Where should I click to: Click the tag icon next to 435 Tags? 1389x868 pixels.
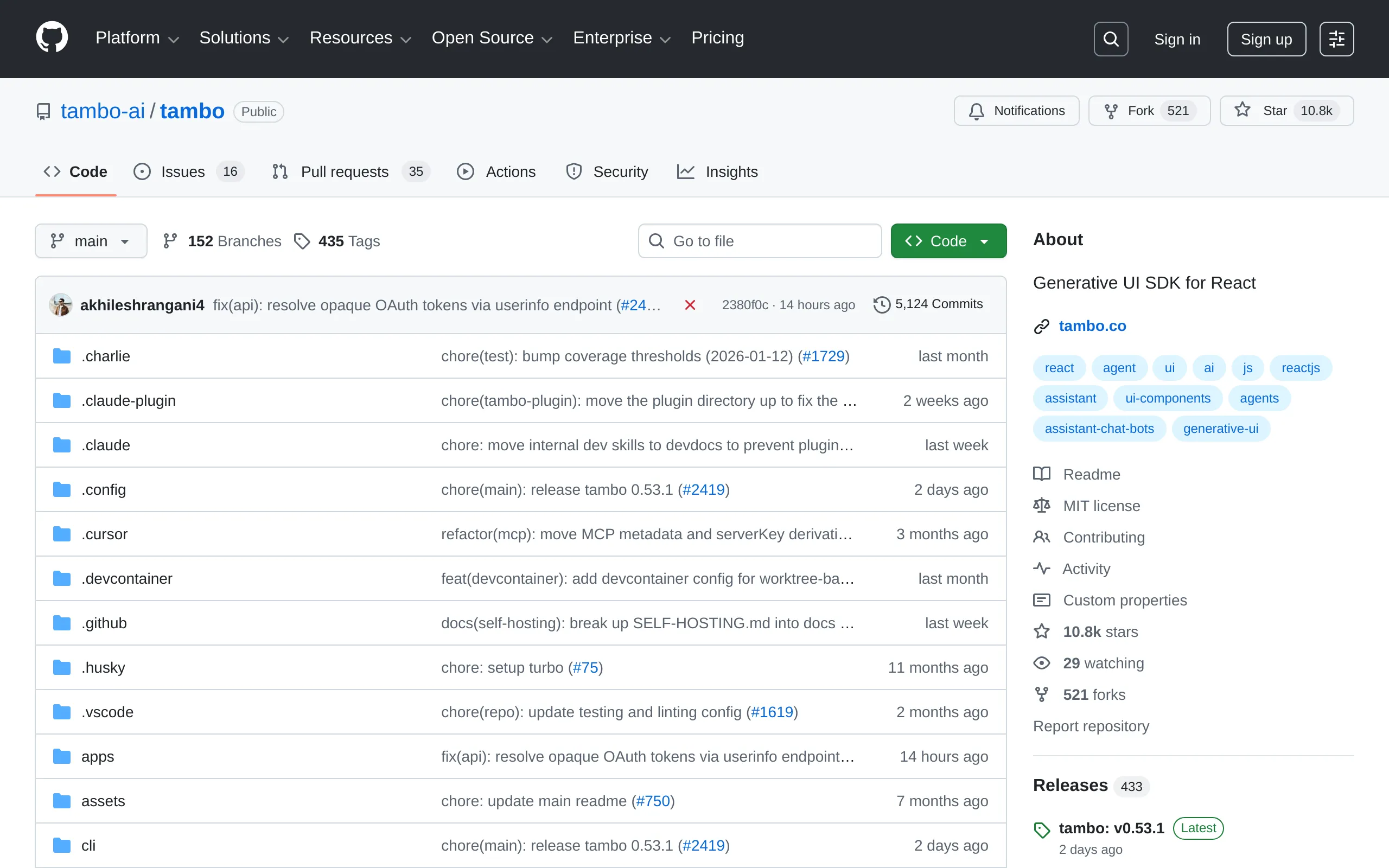click(302, 240)
